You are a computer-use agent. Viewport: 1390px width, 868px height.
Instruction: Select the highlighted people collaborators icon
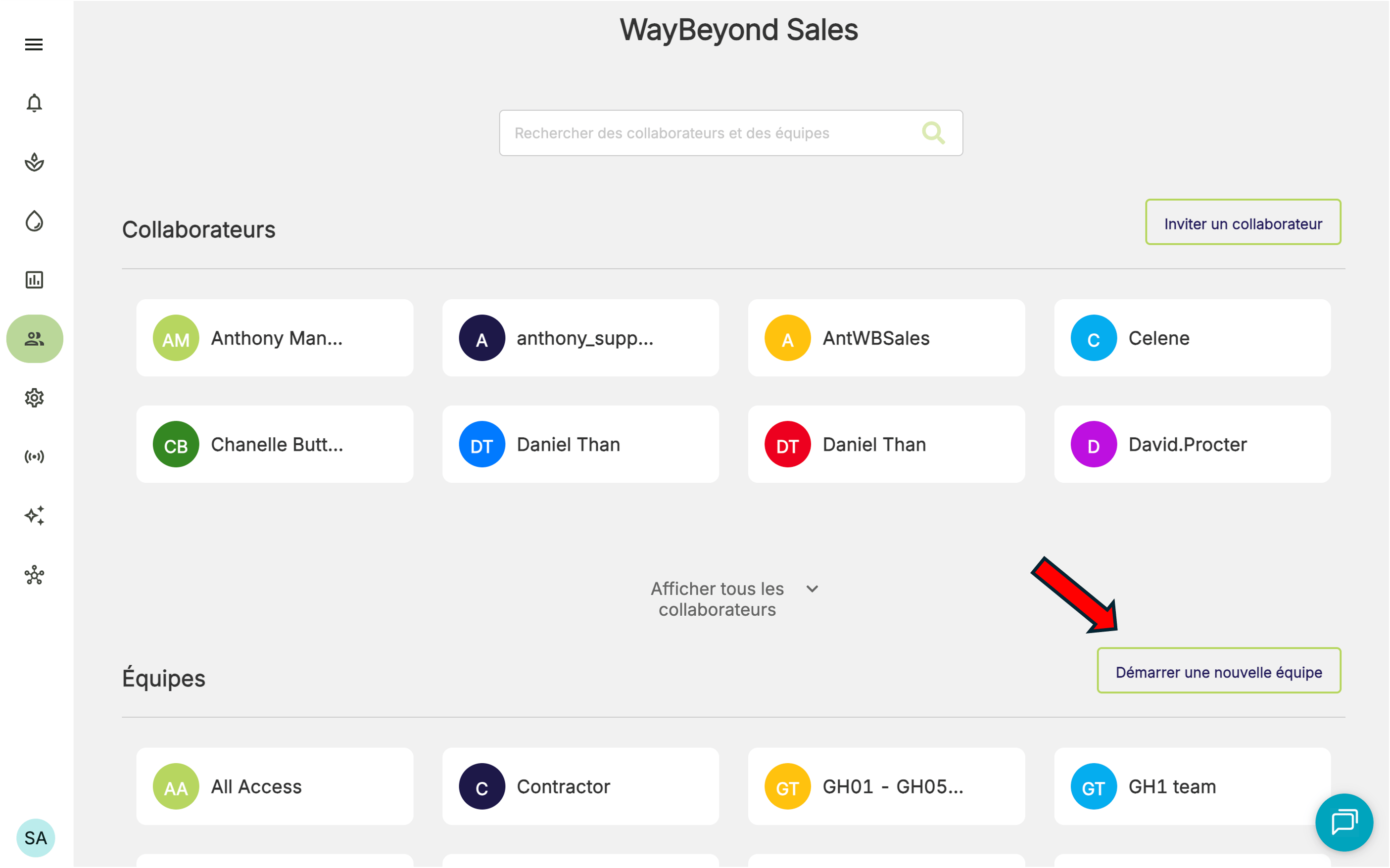(x=35, y=339)
